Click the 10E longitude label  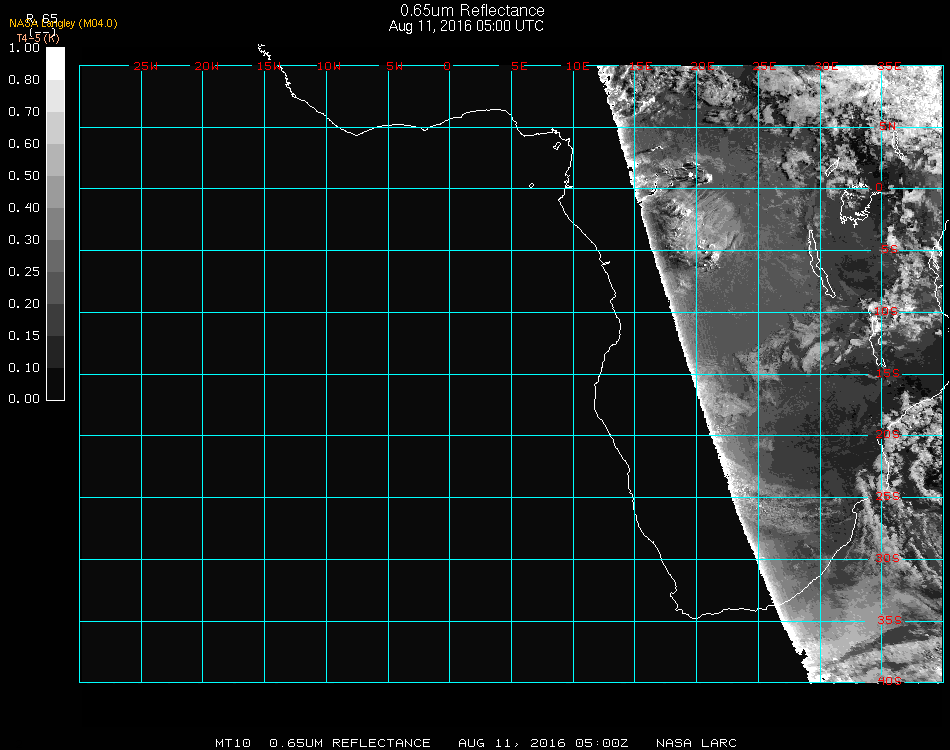[577, 66]
